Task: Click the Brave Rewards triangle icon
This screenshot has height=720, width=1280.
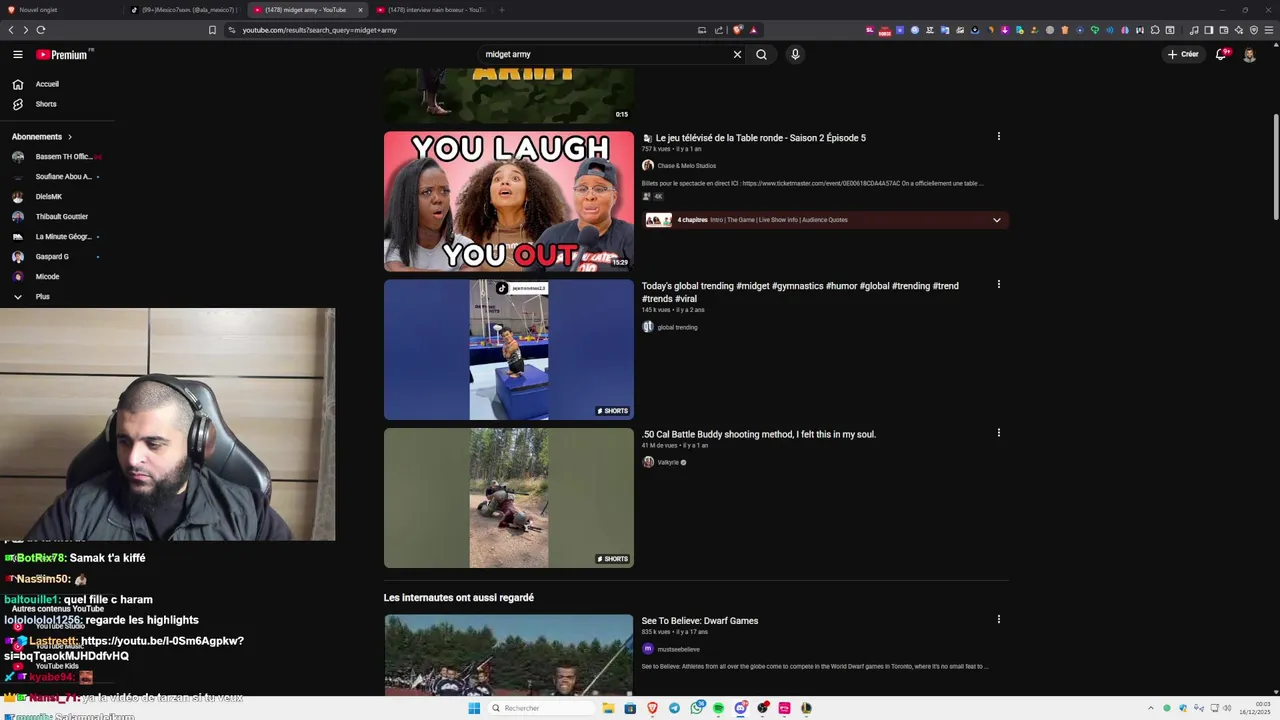Action: point(753,30)
